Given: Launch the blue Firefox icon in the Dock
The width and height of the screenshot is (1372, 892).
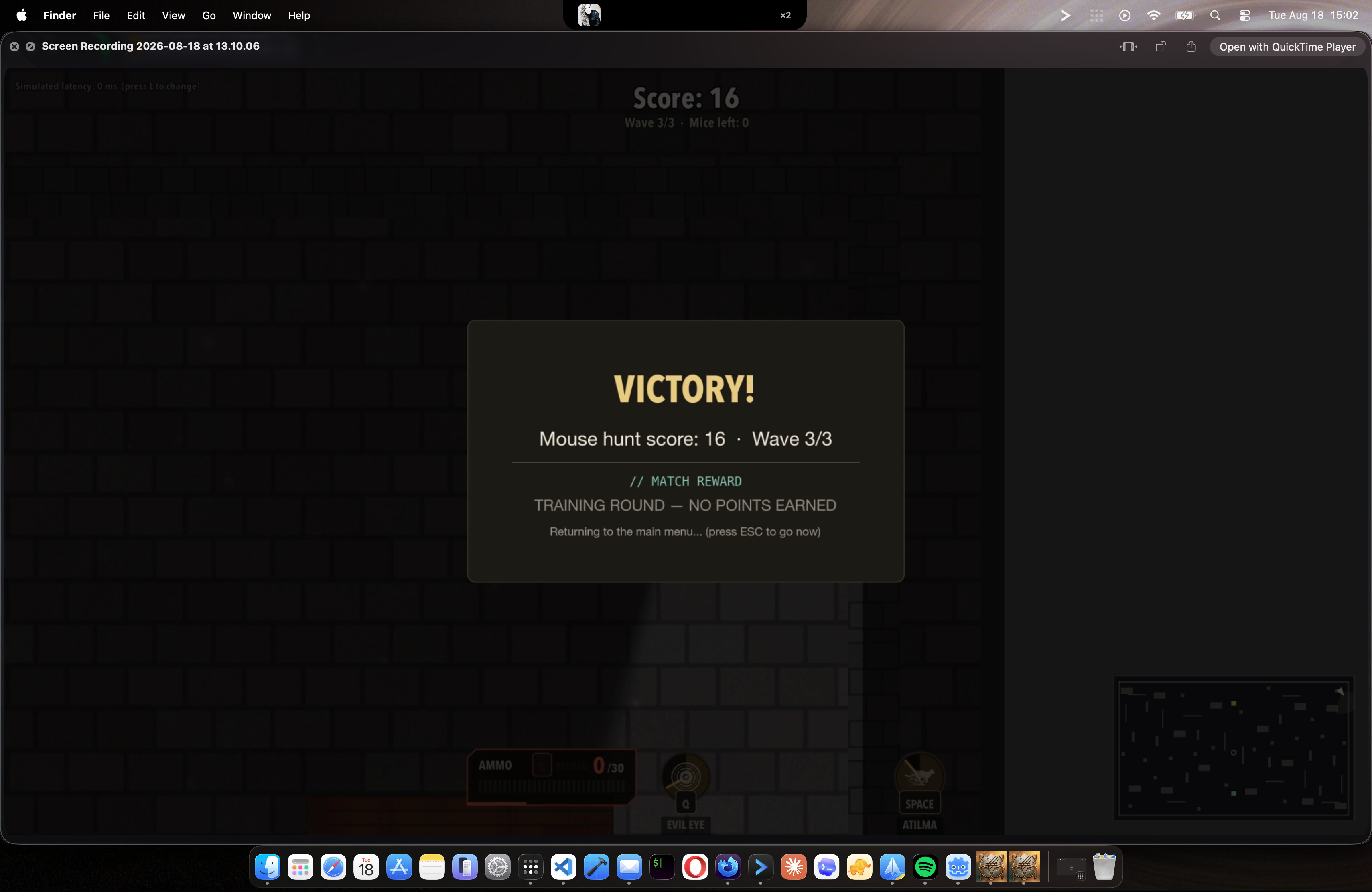Looking at the screenshot, I should click(x=727, y=866).
